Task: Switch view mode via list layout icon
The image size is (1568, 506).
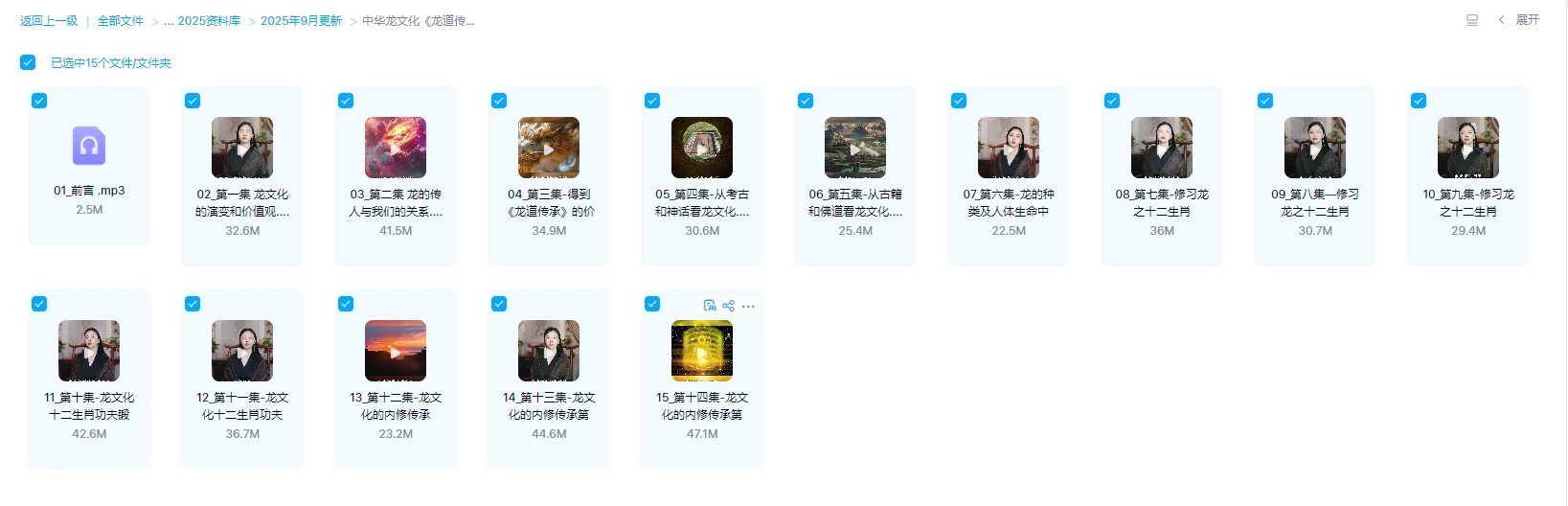Action: point(1472,20)
